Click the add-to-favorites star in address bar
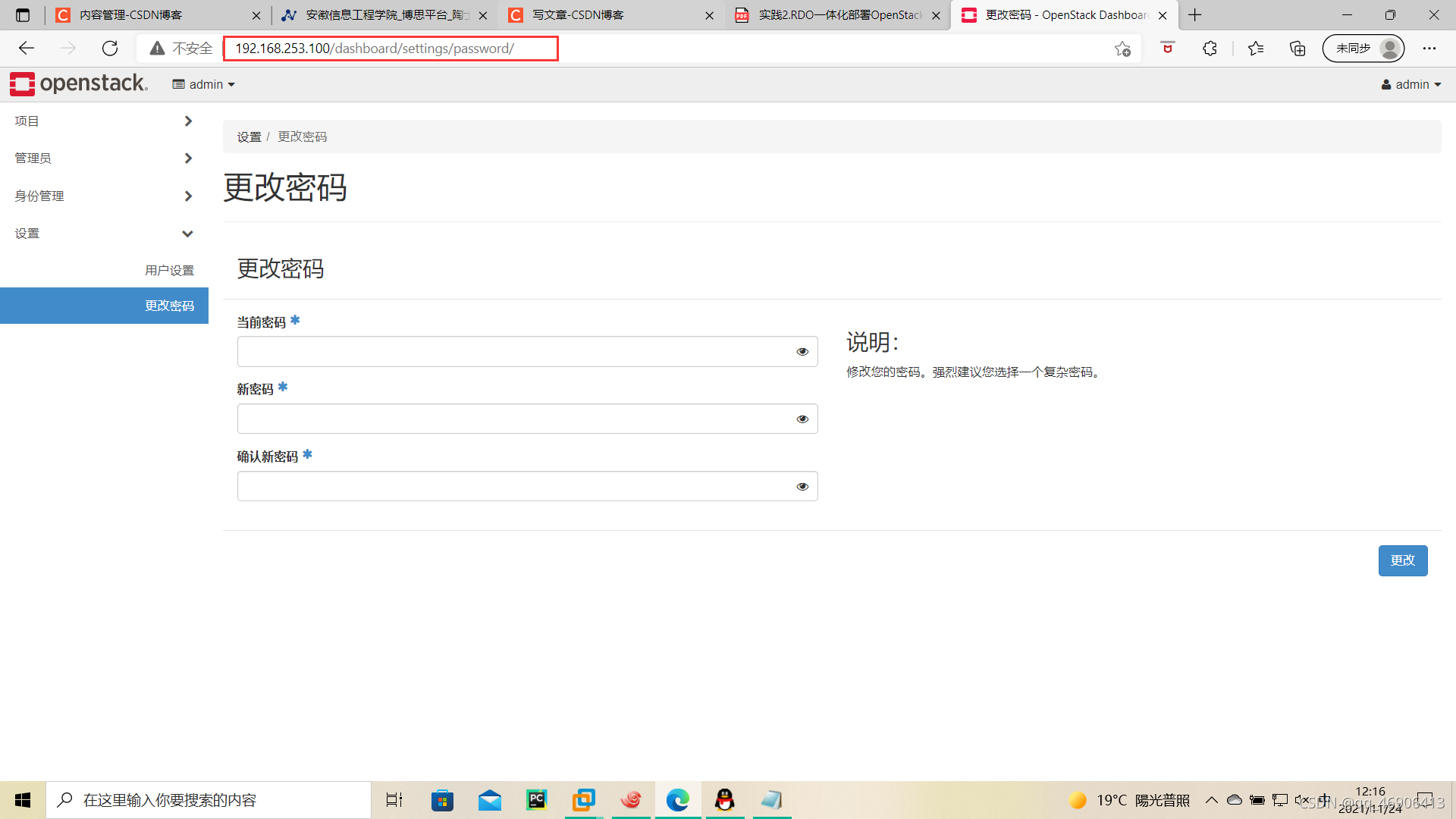Viewport: 1456px width, 819px height. tap(1122, 49)
